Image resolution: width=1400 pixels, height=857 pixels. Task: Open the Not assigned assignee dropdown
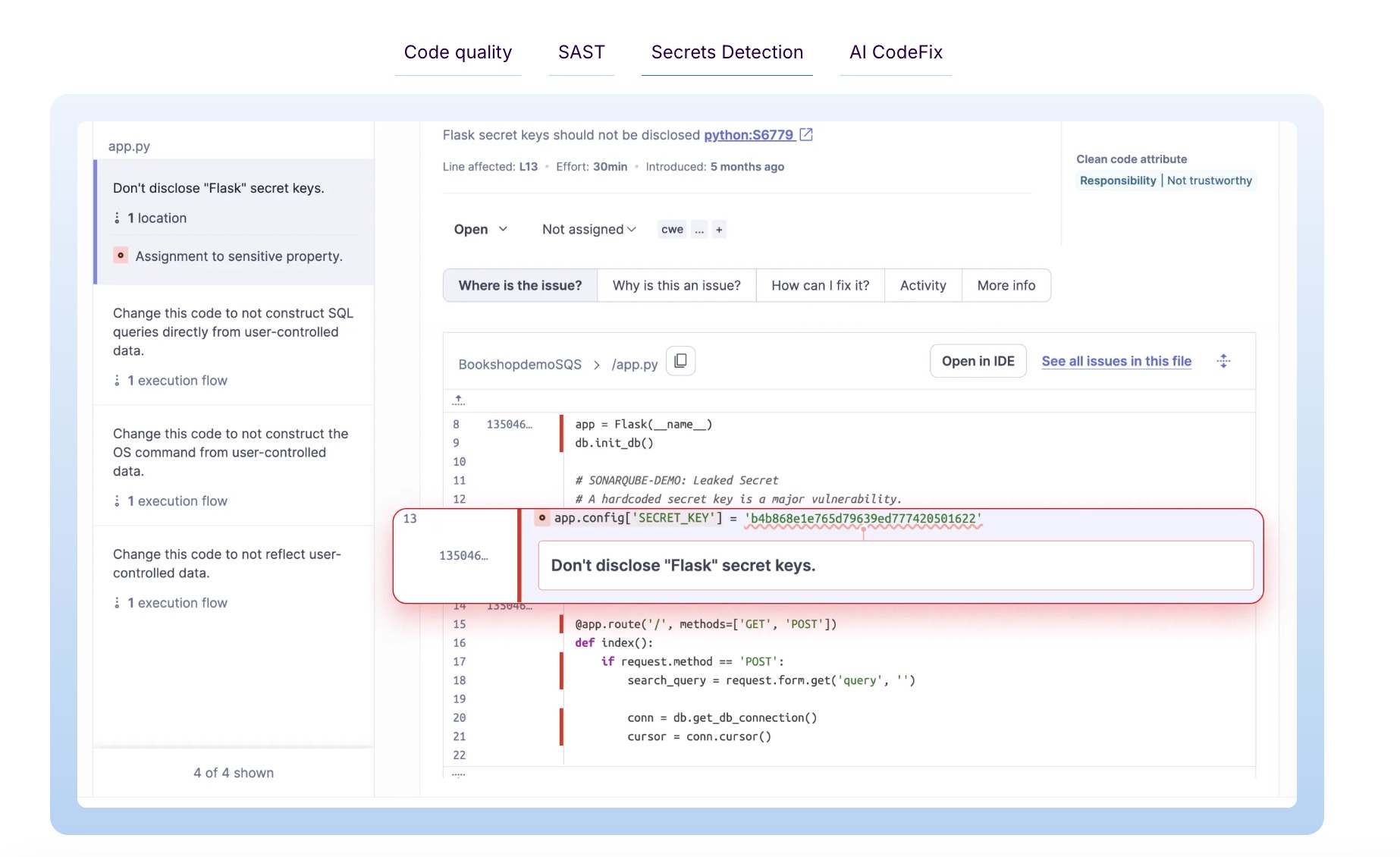(589, 230)
